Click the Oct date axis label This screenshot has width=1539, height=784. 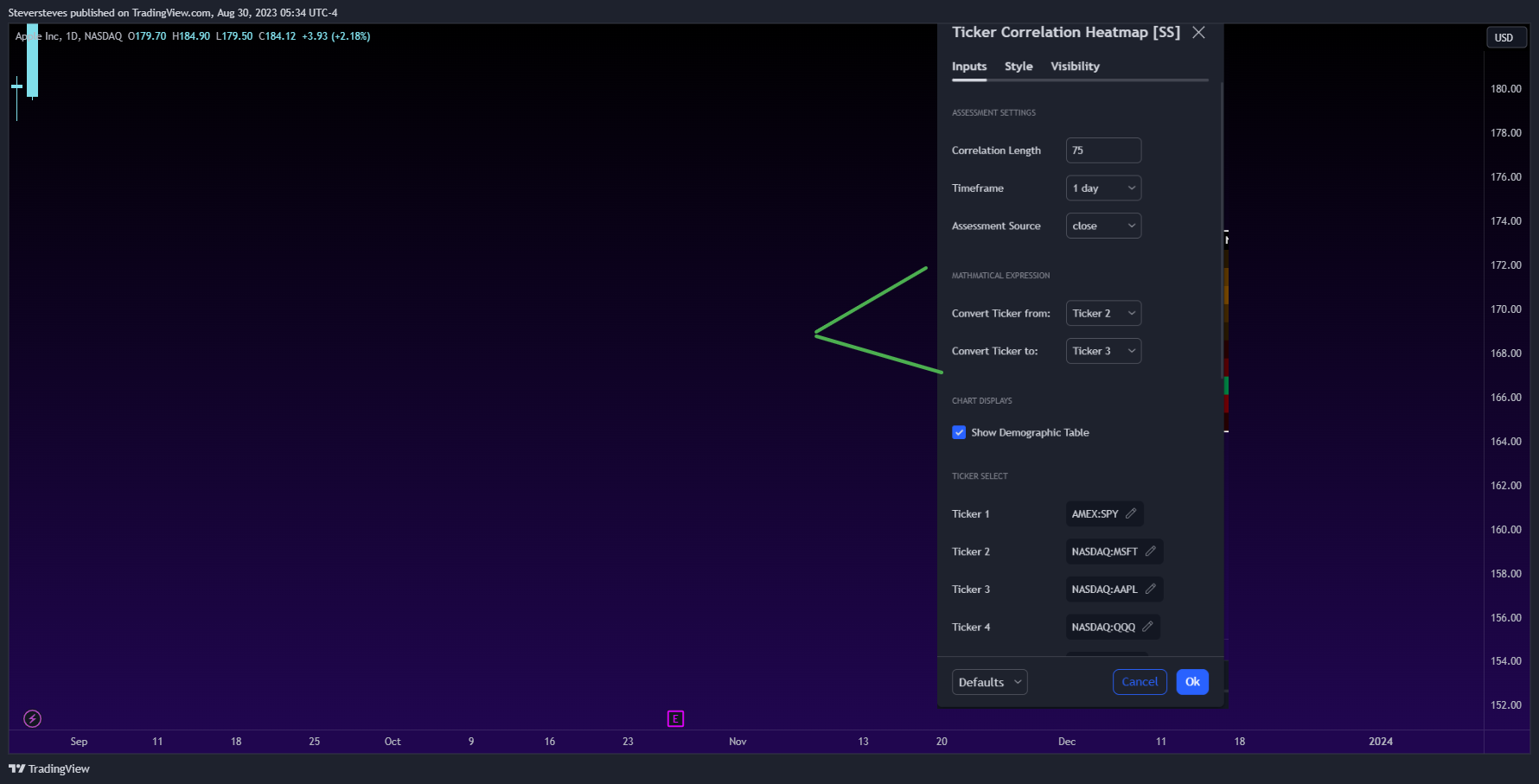coord(393,742)
